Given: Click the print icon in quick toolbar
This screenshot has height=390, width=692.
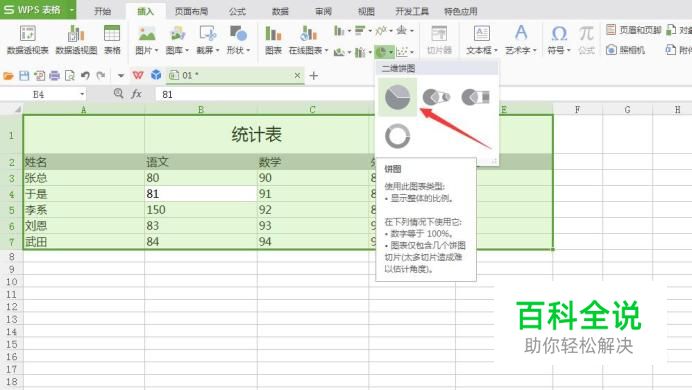Looking at the screenshot, I should coord(54,76).
